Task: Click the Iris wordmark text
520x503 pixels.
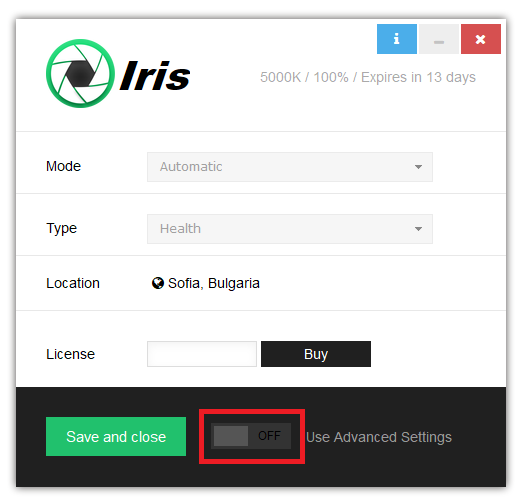Action: (x=155, y=76)
